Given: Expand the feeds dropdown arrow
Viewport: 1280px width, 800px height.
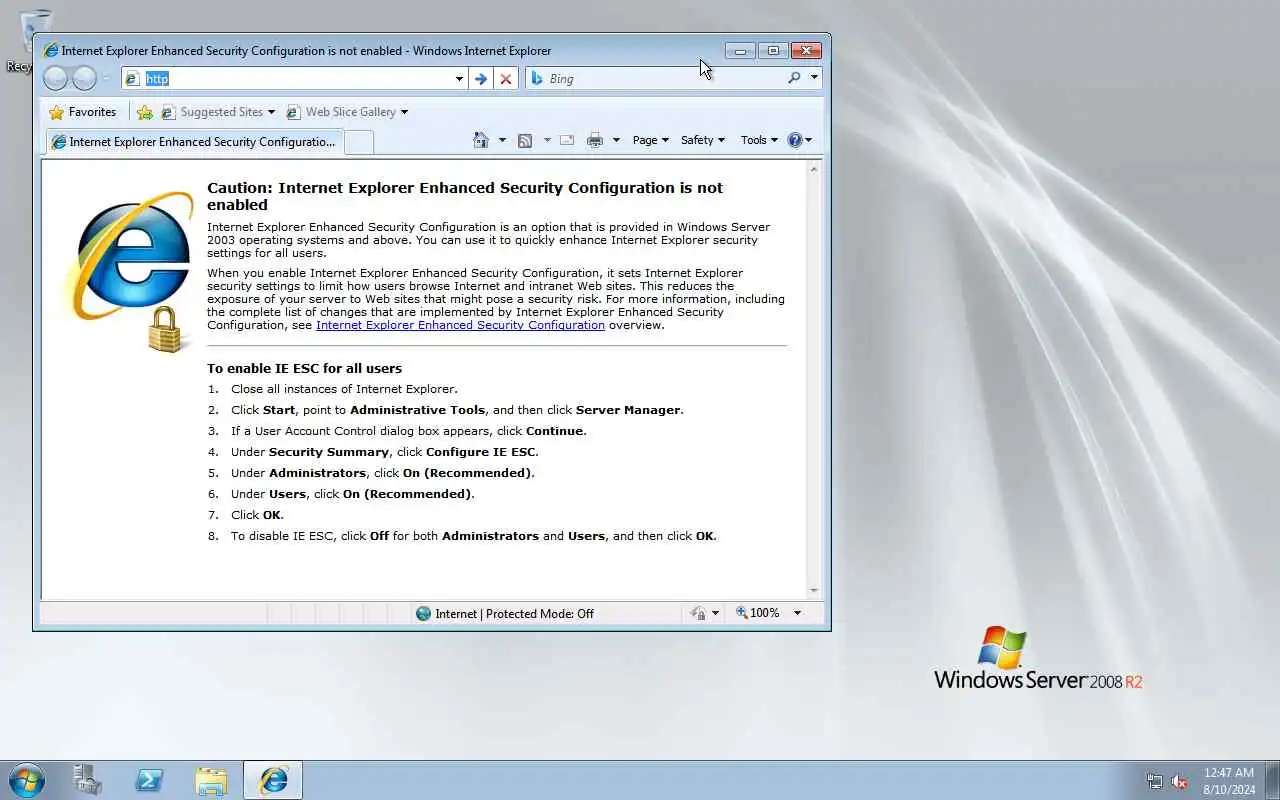Looking at the screenshot, I should tap(547, 140).
